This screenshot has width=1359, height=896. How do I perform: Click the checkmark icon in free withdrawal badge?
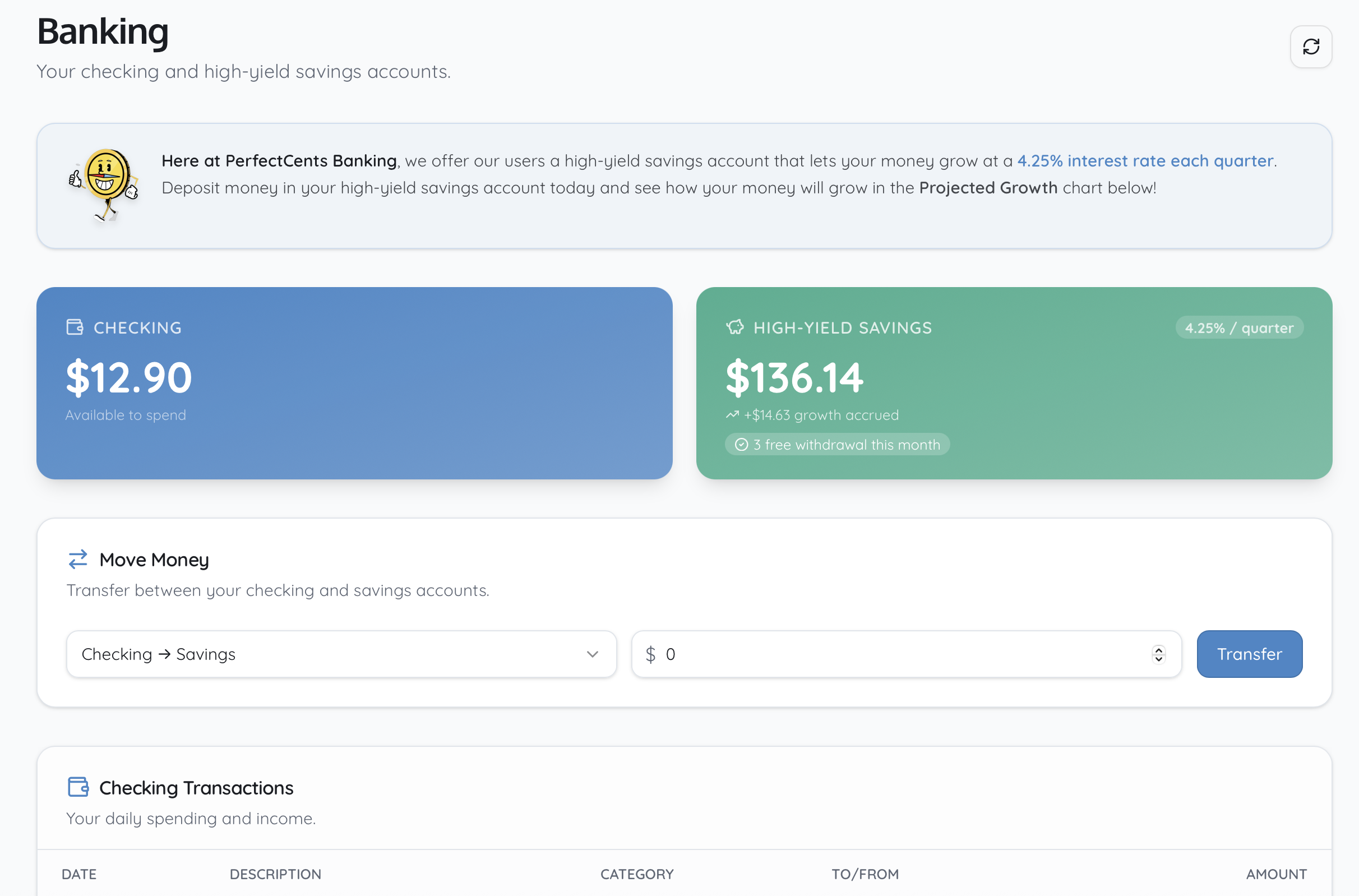point(741,445)
